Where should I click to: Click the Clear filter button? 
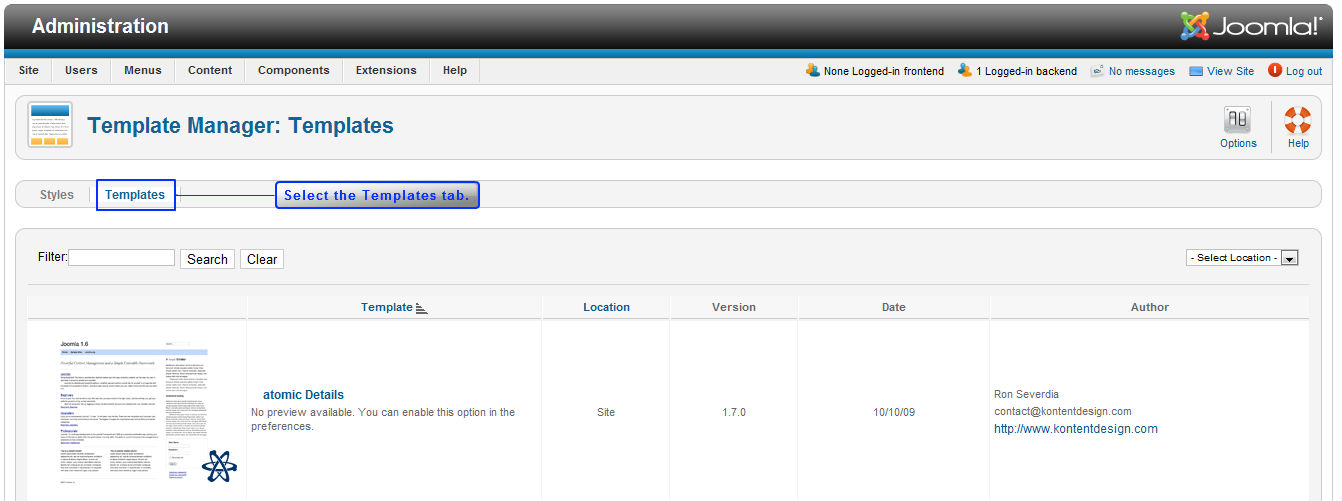tap(262, 259)
